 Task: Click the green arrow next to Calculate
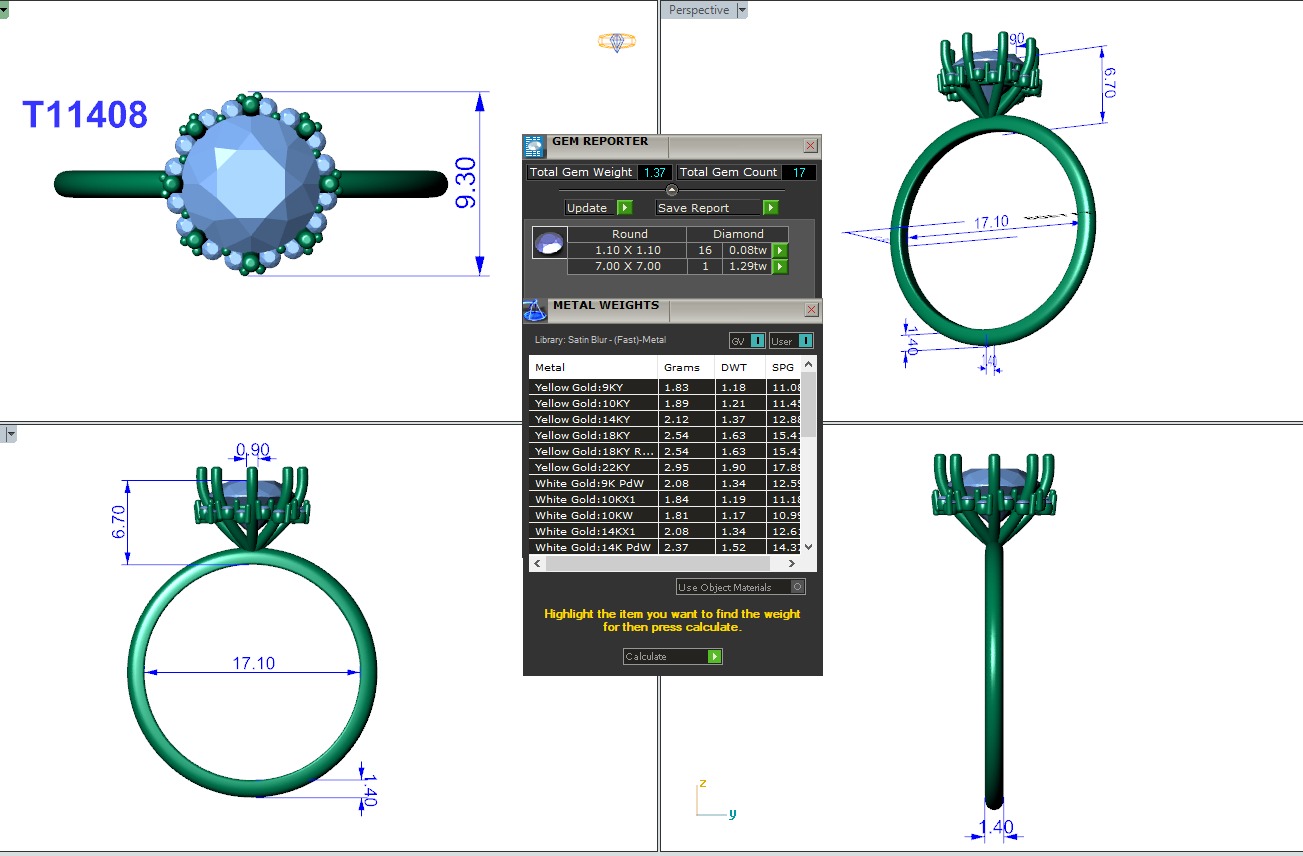coord(714,657)
